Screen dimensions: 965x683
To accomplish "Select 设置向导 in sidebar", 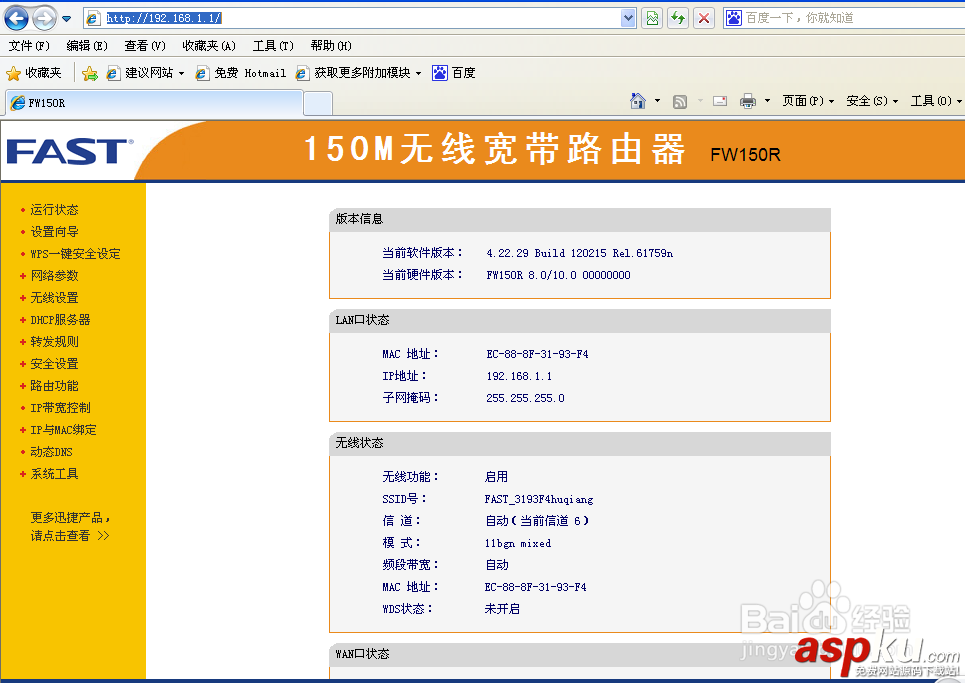I will click(54, 232).
